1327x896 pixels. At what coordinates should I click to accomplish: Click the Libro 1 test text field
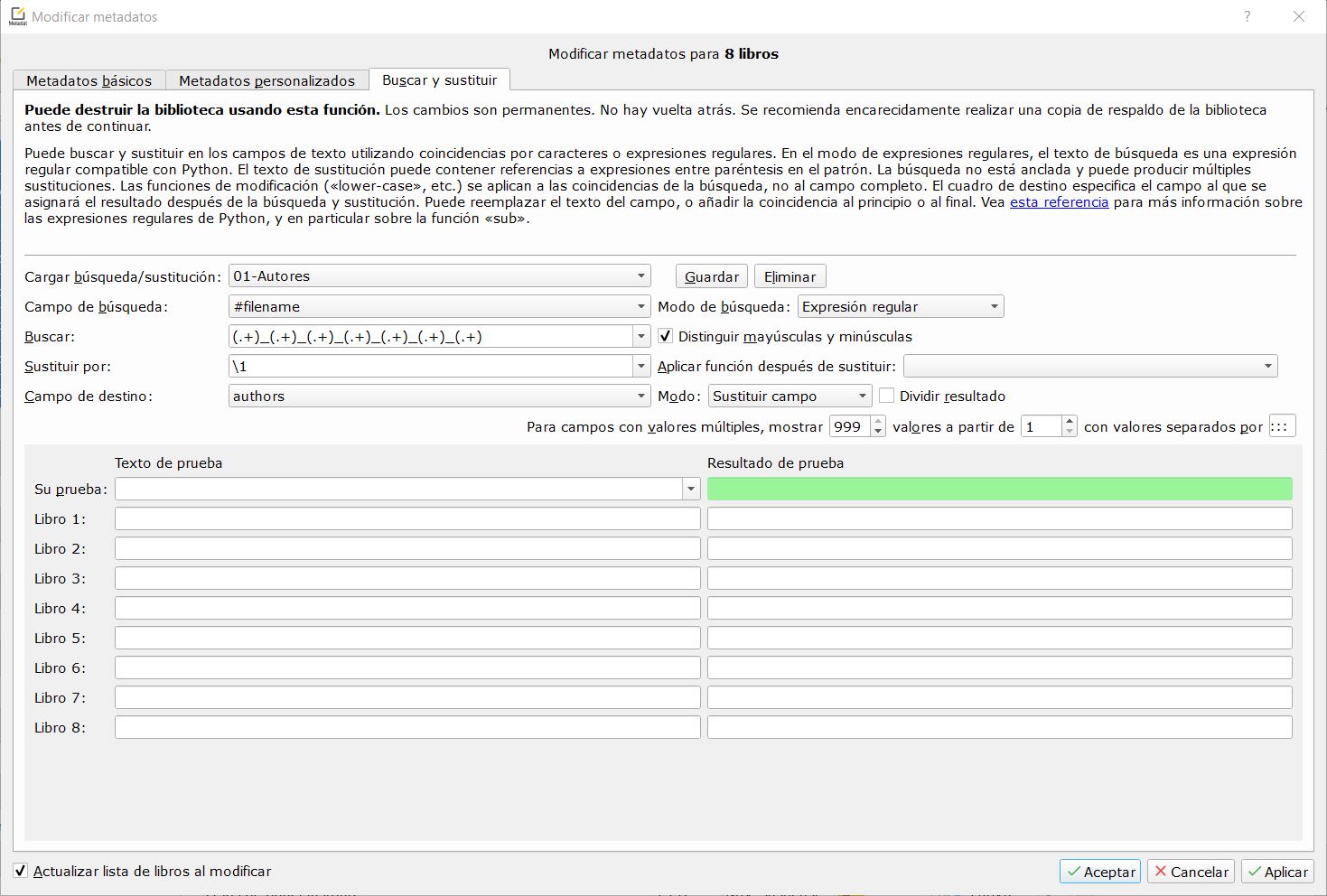[x=407, y=518]
